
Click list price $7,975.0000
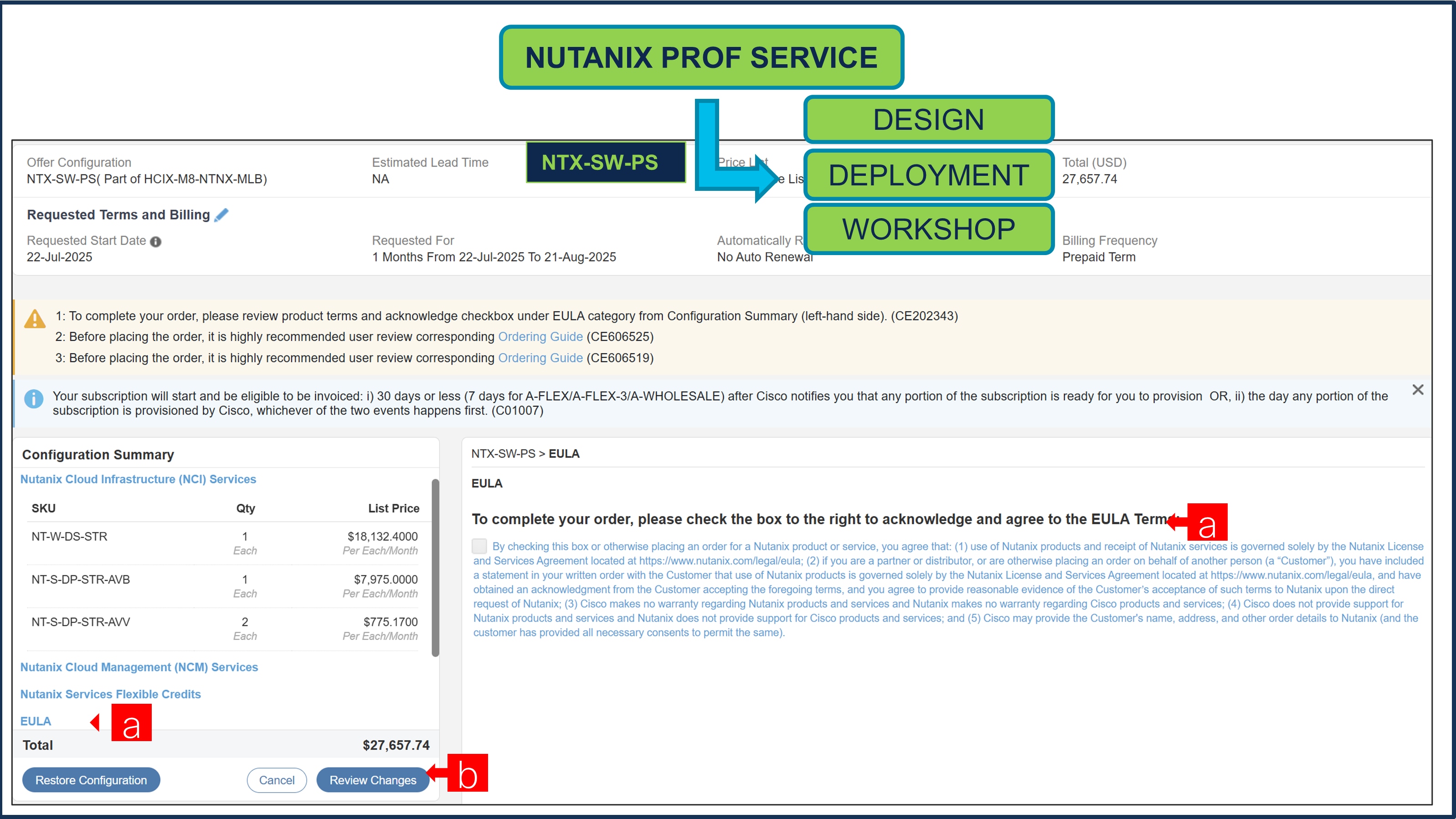(386, 579)
